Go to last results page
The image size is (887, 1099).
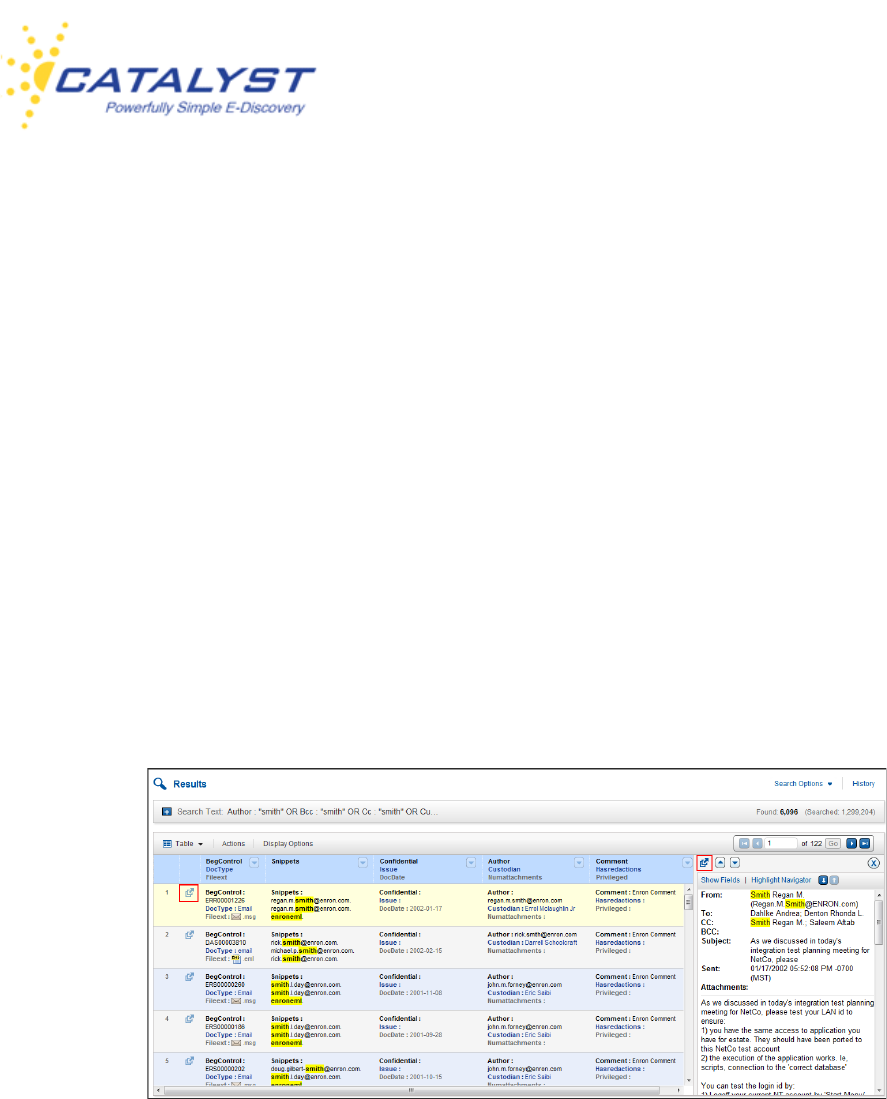coord(865,843)
